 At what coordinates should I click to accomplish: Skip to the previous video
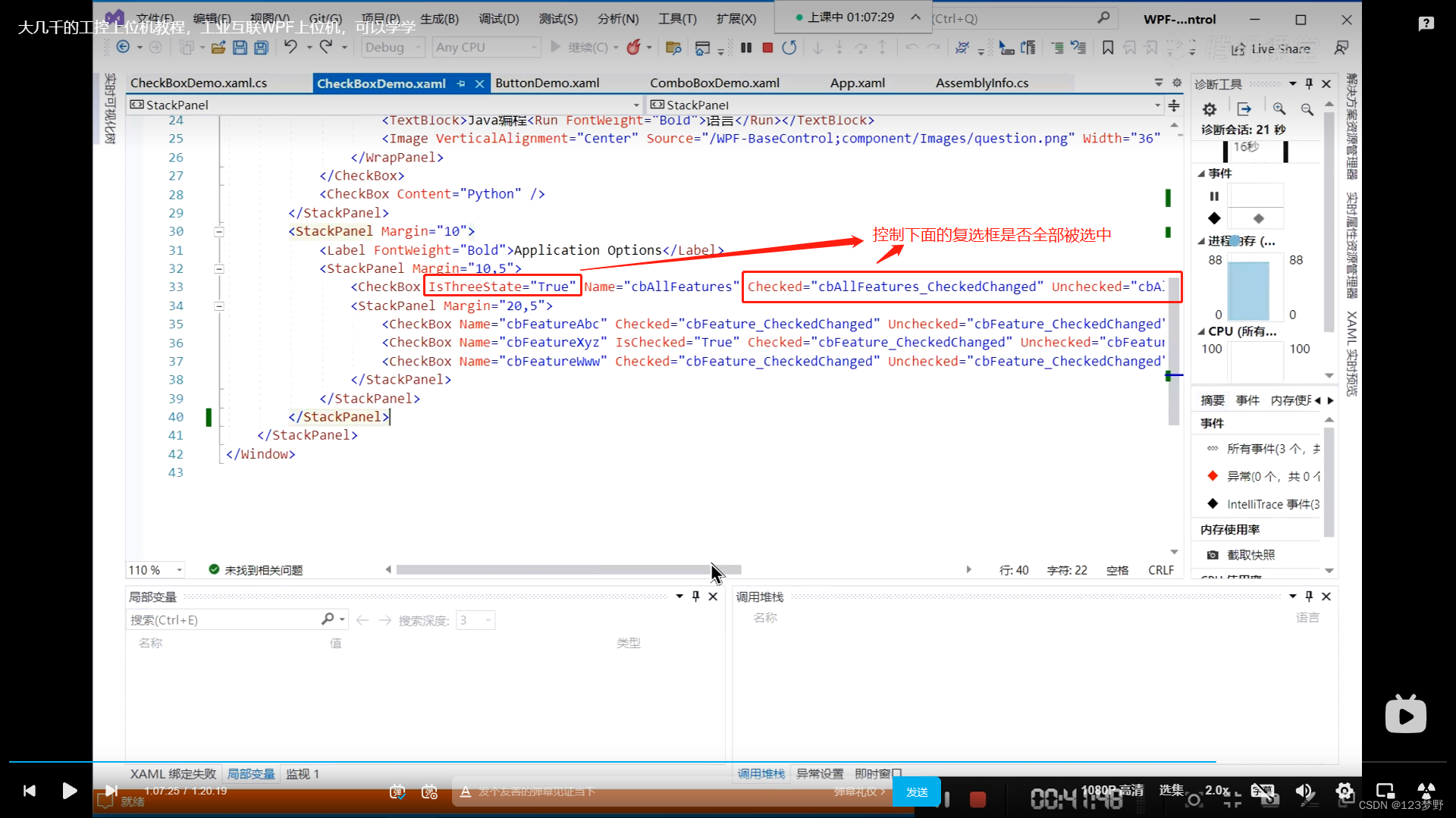click(x=29, y=791)
